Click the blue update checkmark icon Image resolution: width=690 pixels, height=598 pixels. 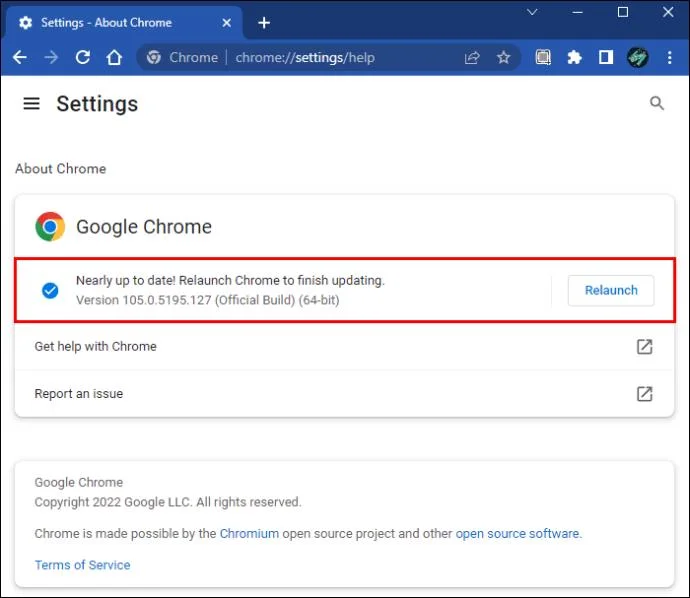coord(50,290)
